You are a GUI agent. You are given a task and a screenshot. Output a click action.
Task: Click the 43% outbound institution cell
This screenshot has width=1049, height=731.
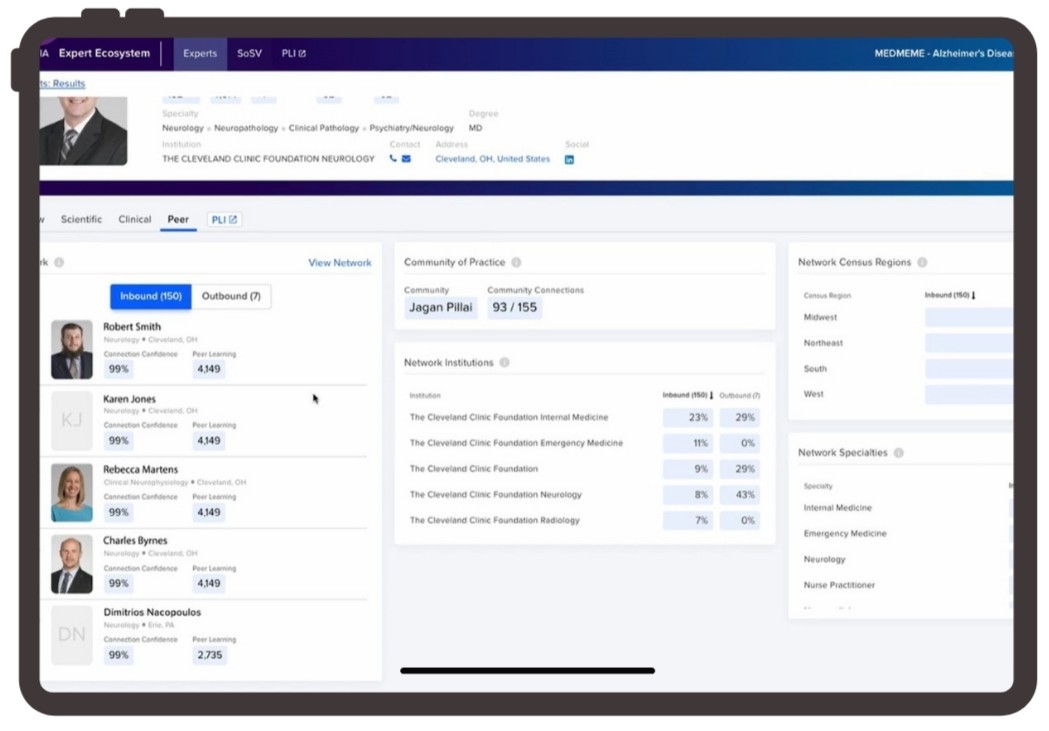point(740,495)
